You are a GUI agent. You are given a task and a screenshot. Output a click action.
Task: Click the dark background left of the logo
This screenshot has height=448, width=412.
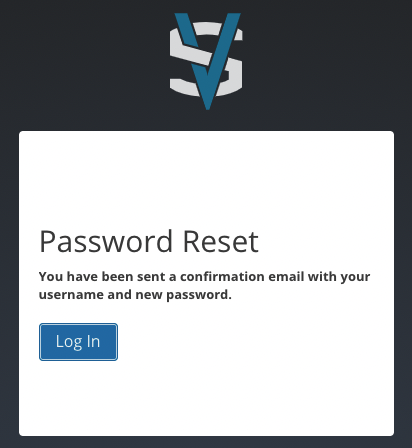pos(83,61)
